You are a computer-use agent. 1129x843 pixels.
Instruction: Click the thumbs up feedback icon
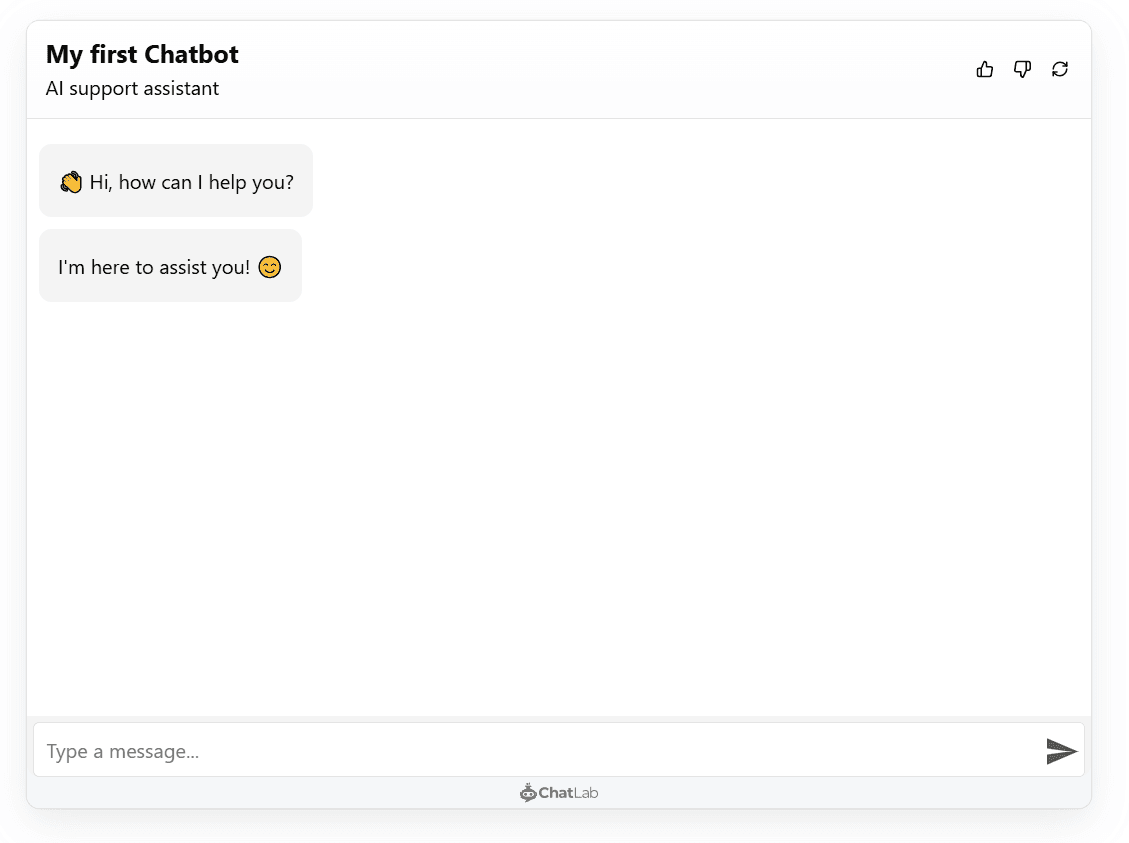click(985, 69)
